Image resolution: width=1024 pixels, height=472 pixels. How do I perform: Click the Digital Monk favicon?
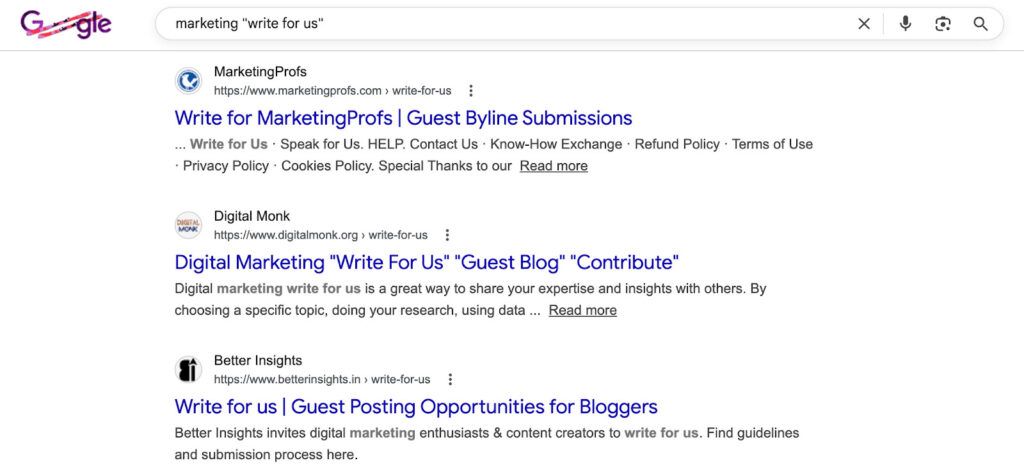[188, 225]
